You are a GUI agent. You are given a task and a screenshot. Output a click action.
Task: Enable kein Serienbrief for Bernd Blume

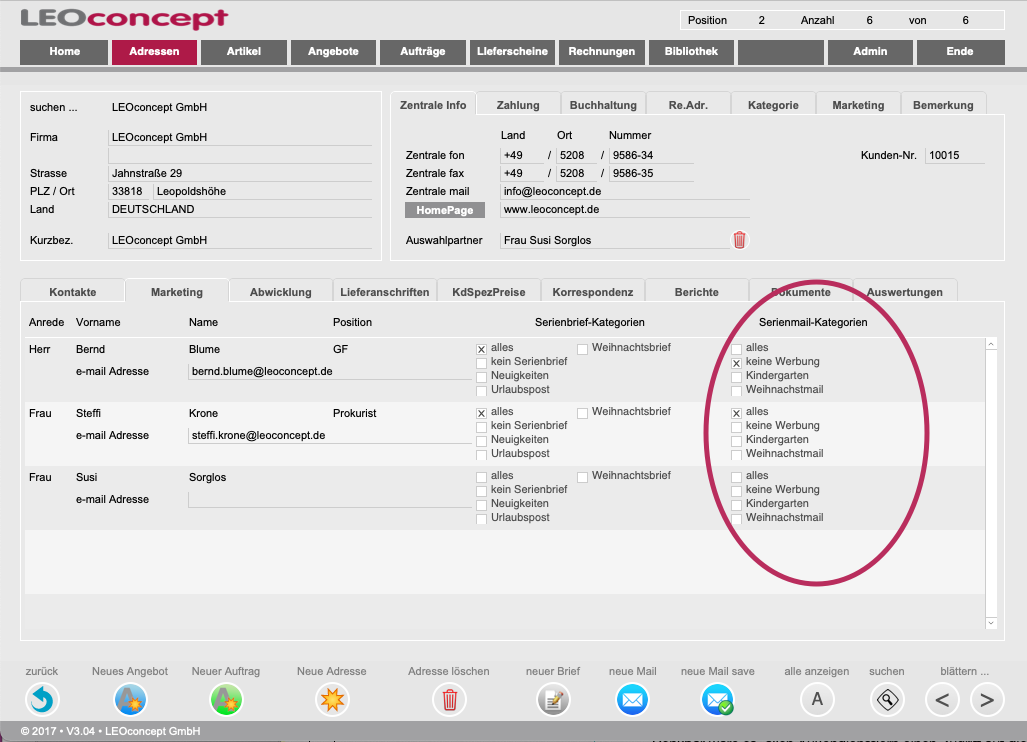coord(481,363)
